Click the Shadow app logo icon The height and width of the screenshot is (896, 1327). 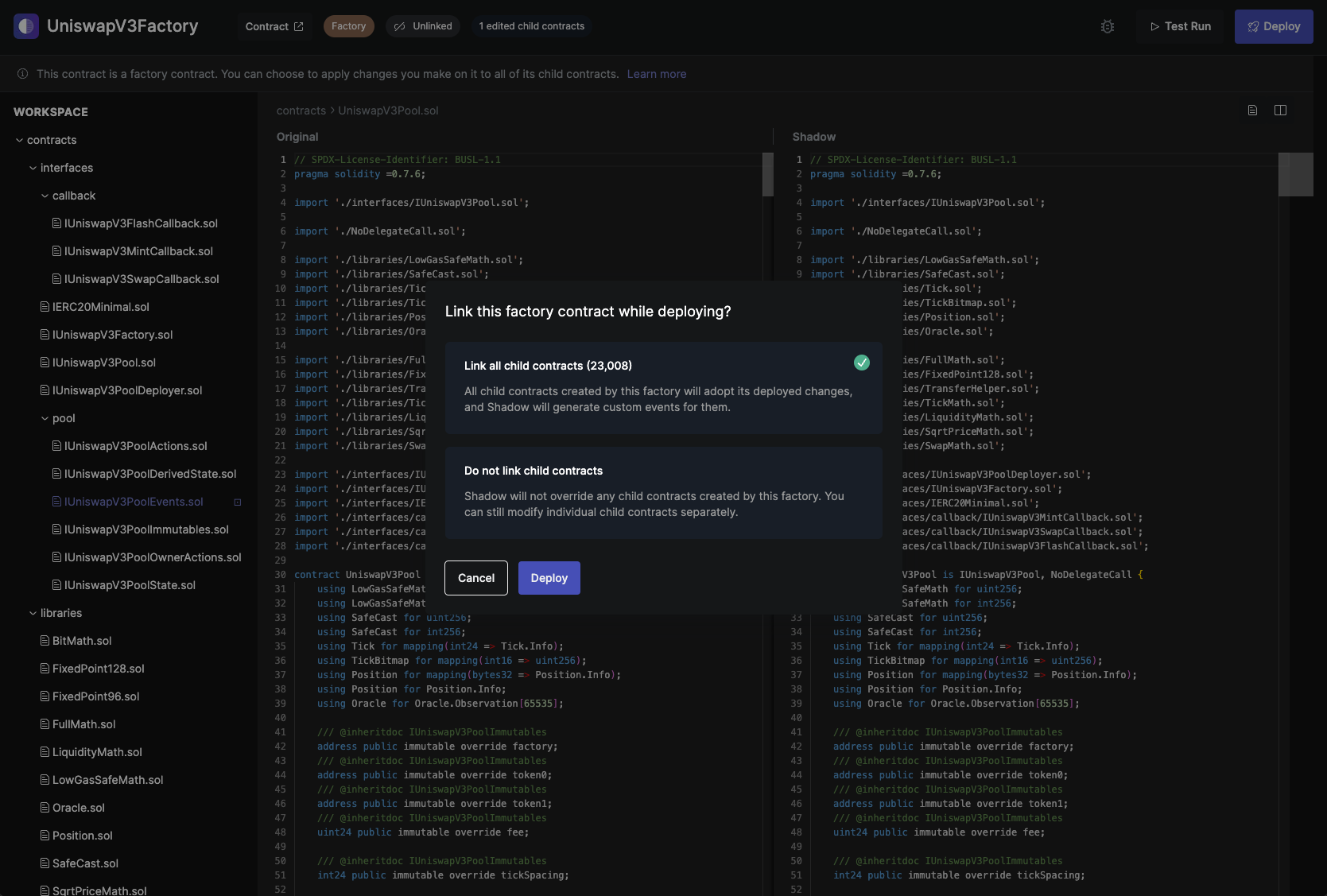(26, 26)
